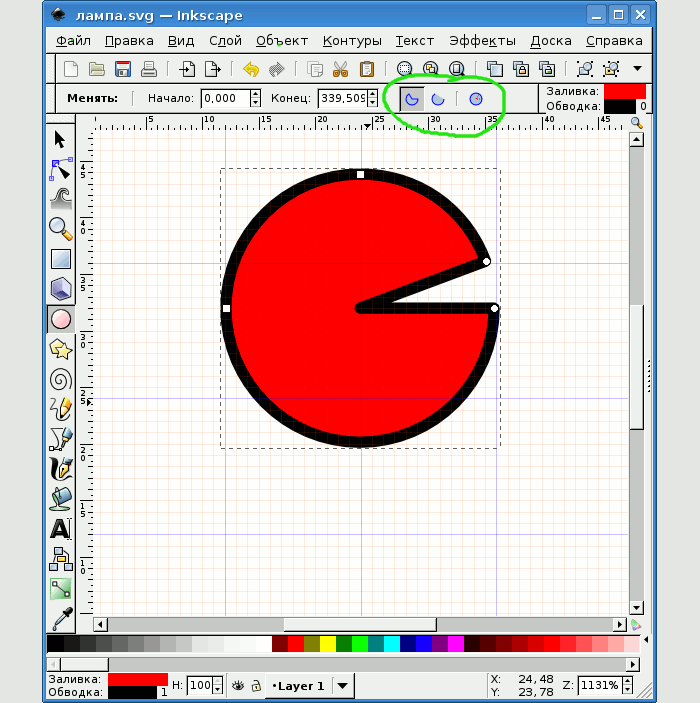Print the document

[x=148, y=69]
